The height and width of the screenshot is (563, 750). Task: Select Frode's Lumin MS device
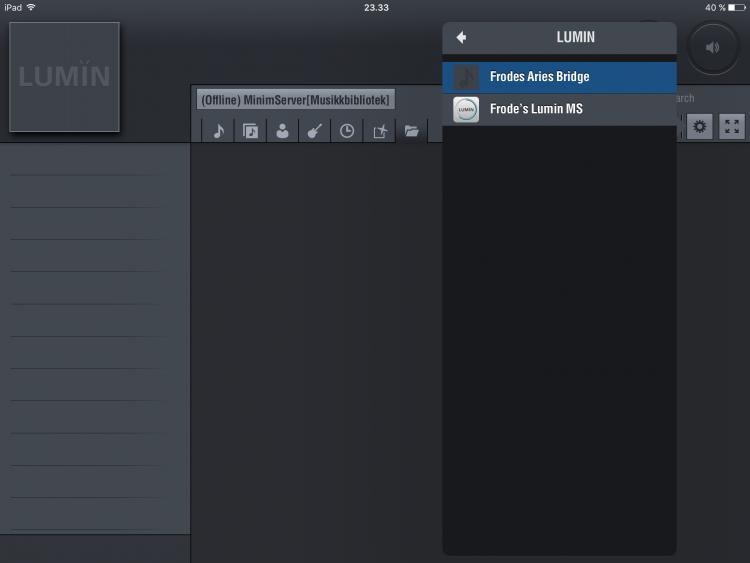point(559,109)
